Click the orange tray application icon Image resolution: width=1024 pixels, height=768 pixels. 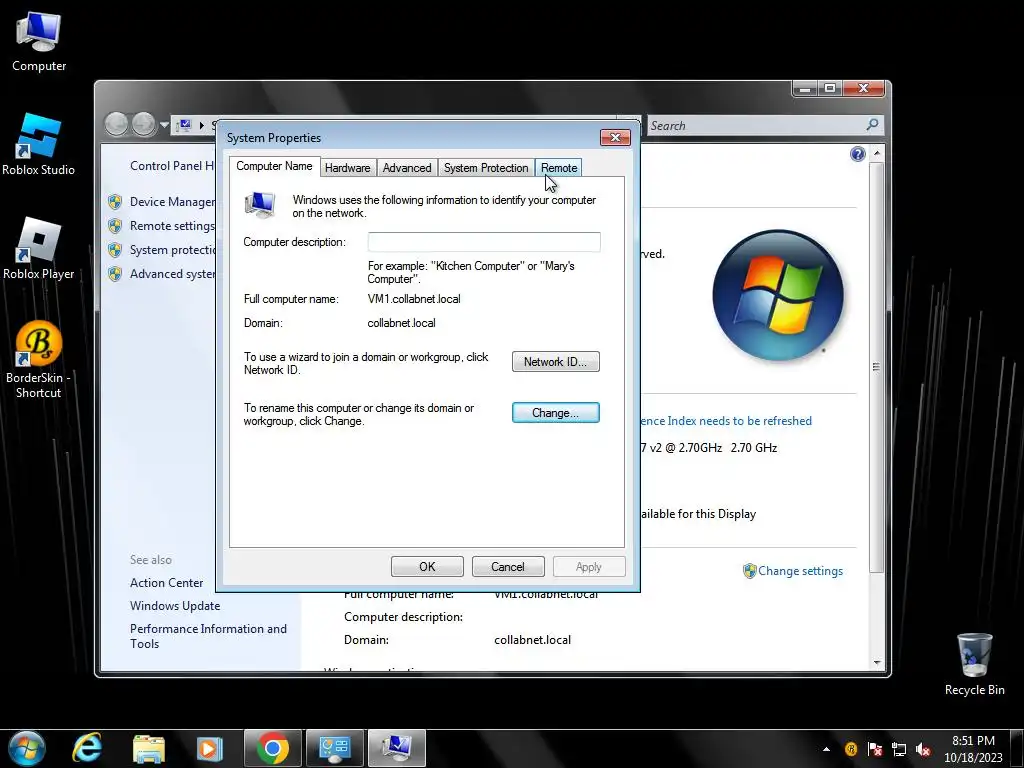[851, 749]
